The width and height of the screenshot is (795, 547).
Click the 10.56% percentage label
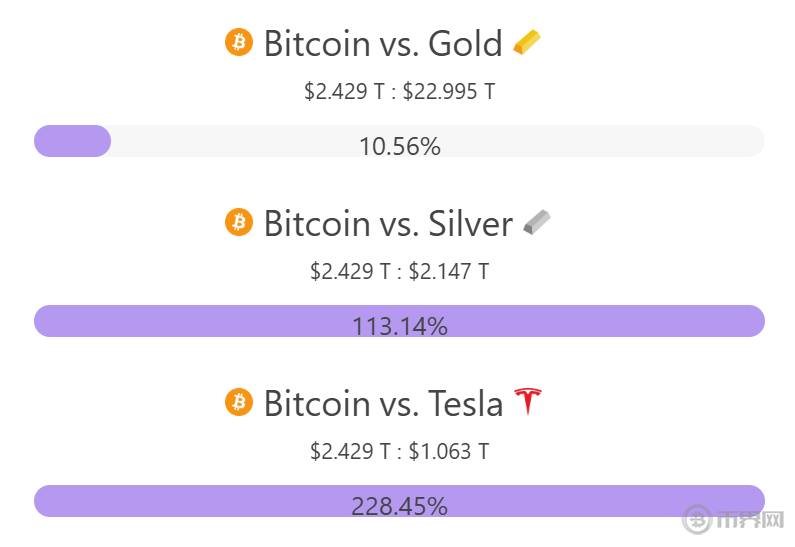(x=400, y=147)
